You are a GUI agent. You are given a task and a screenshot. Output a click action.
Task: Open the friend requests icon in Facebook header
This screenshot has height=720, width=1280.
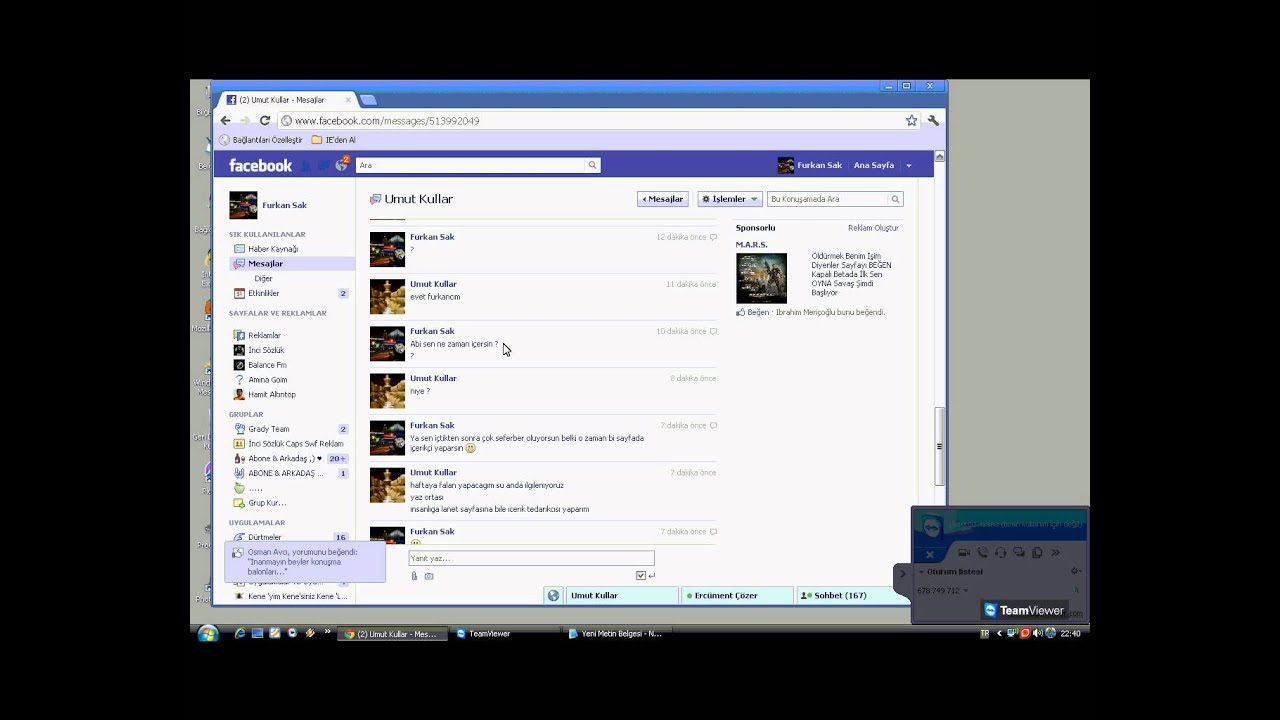click(307, 166)
